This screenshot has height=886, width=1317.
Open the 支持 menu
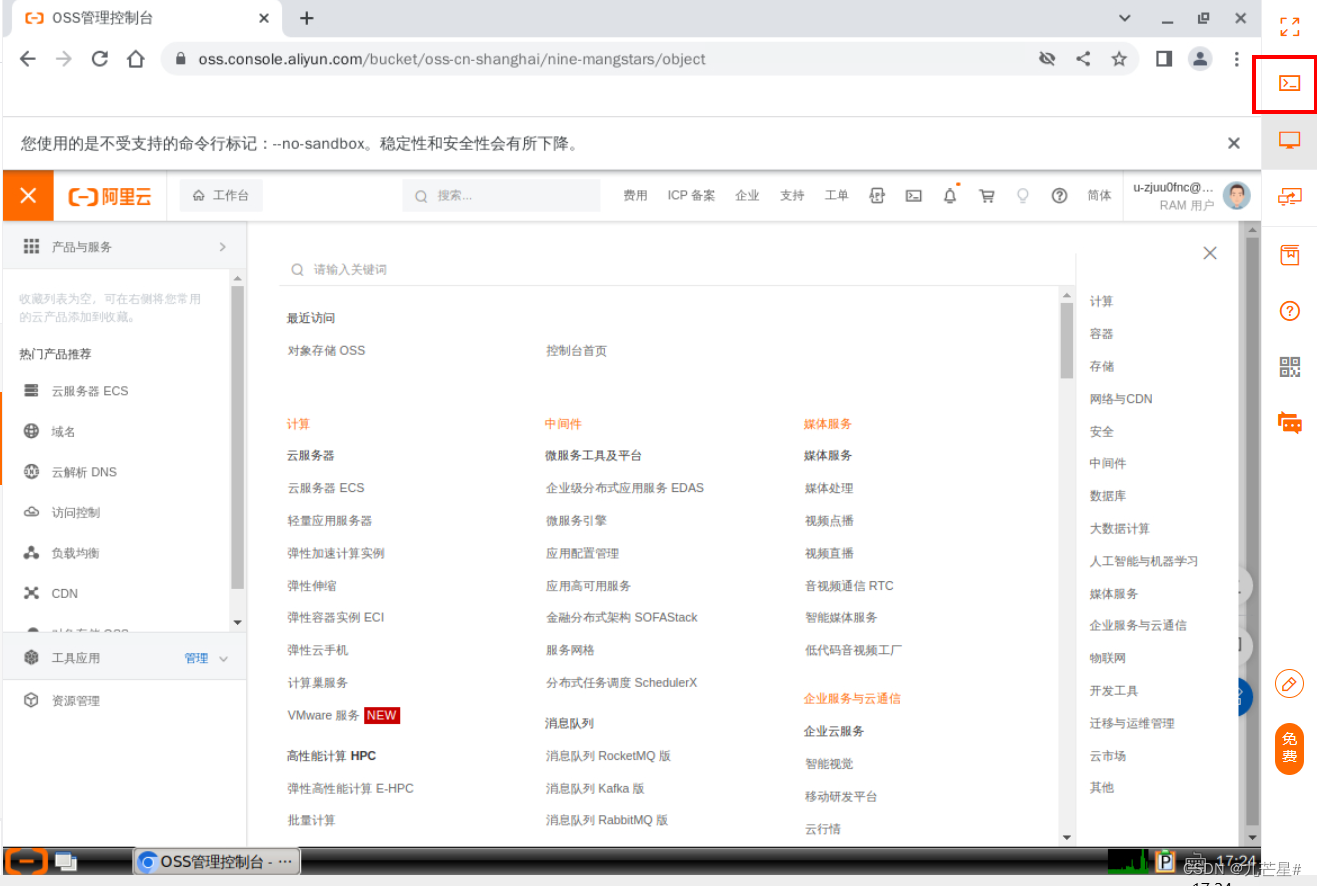tap(792, 196)
